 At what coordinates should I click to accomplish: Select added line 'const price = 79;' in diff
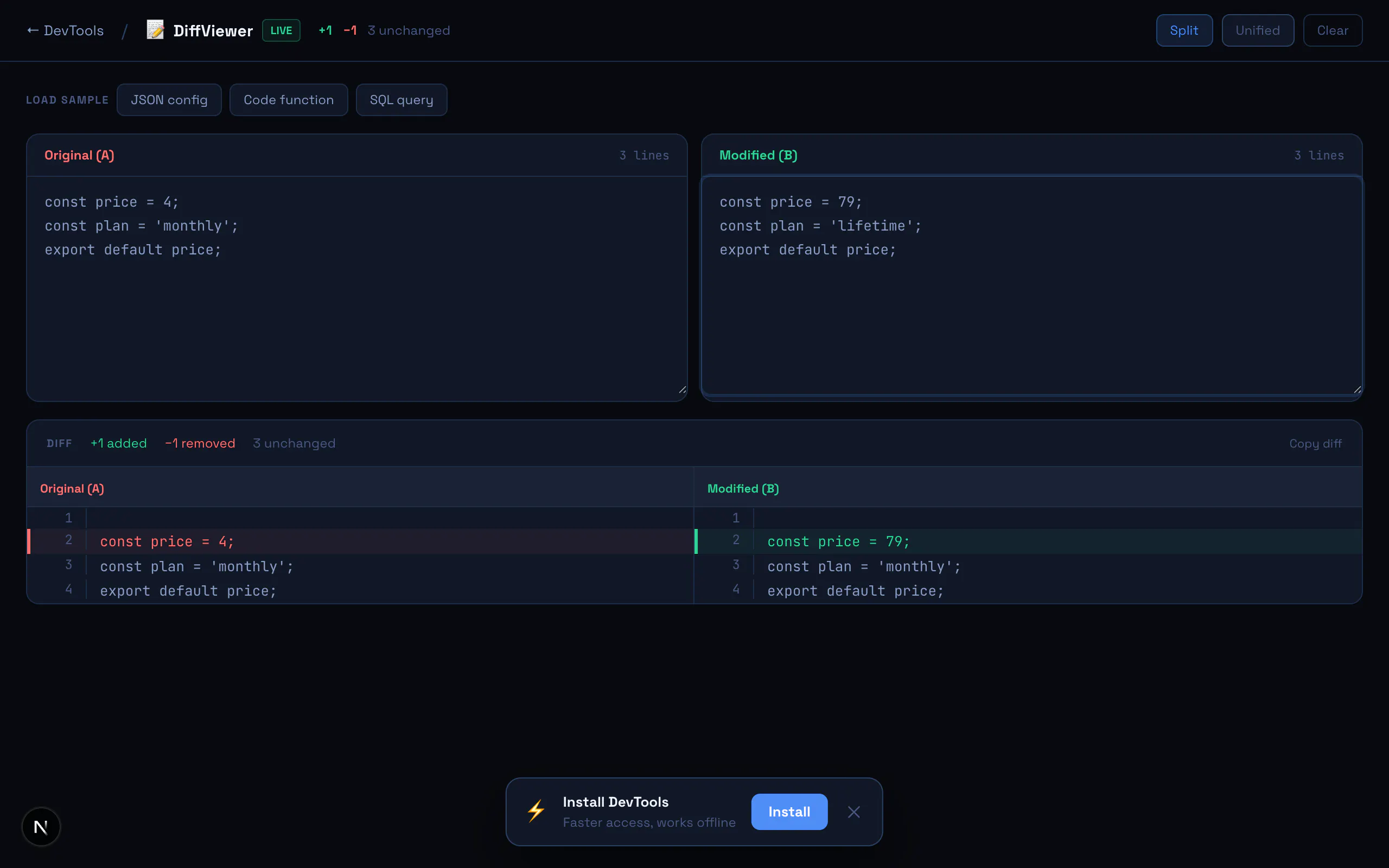(x=1028, y=541)
